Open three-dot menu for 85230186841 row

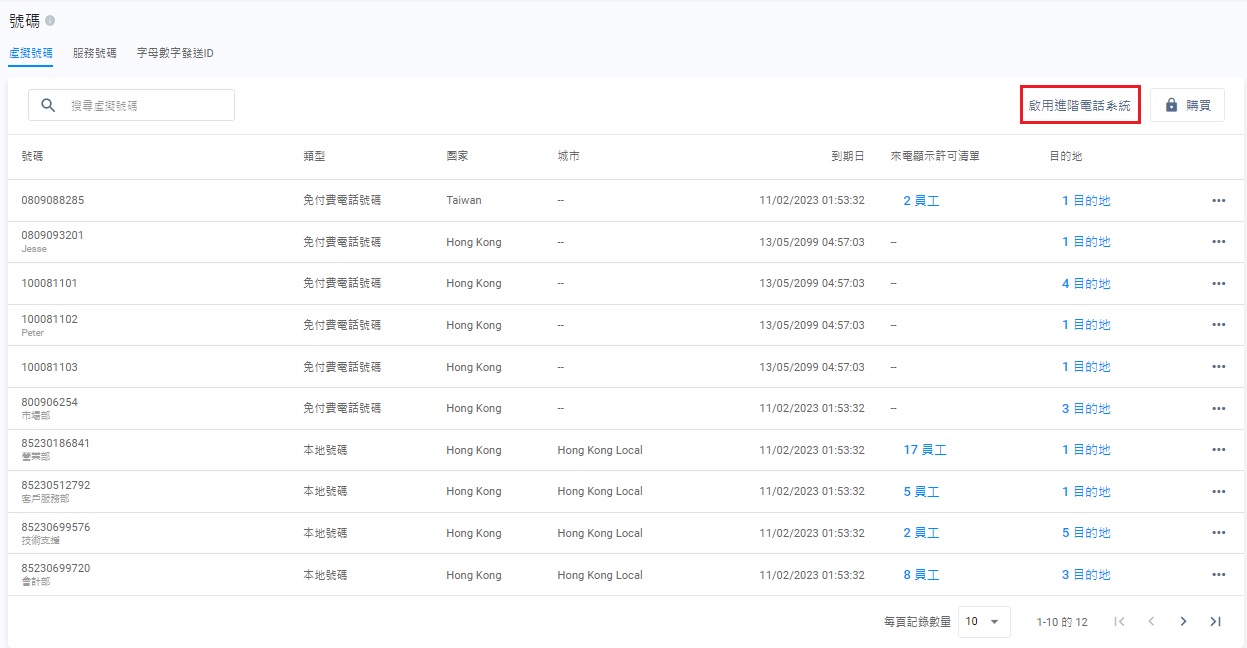pyautogui.click(x=1218, y=450)
